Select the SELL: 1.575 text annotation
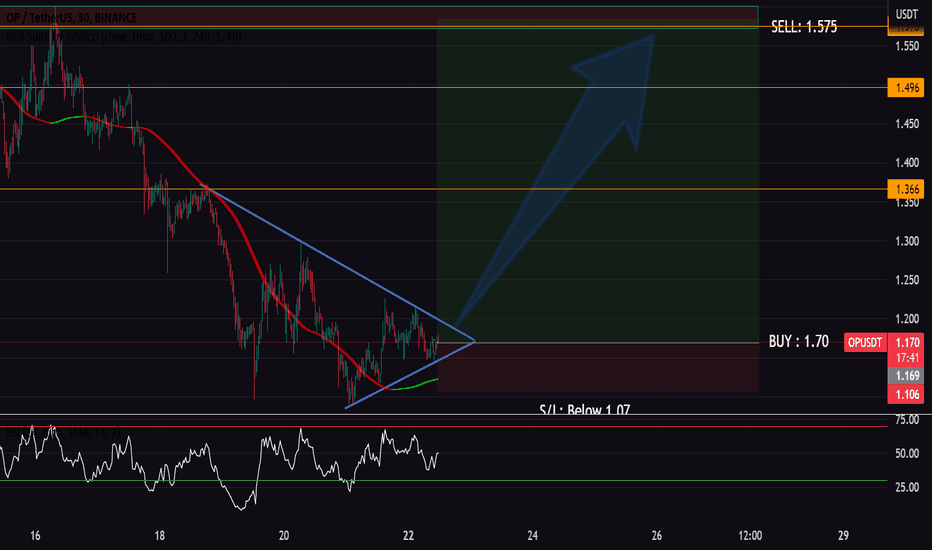The height and width of the screenshot is (550, 932). (804, 27)
